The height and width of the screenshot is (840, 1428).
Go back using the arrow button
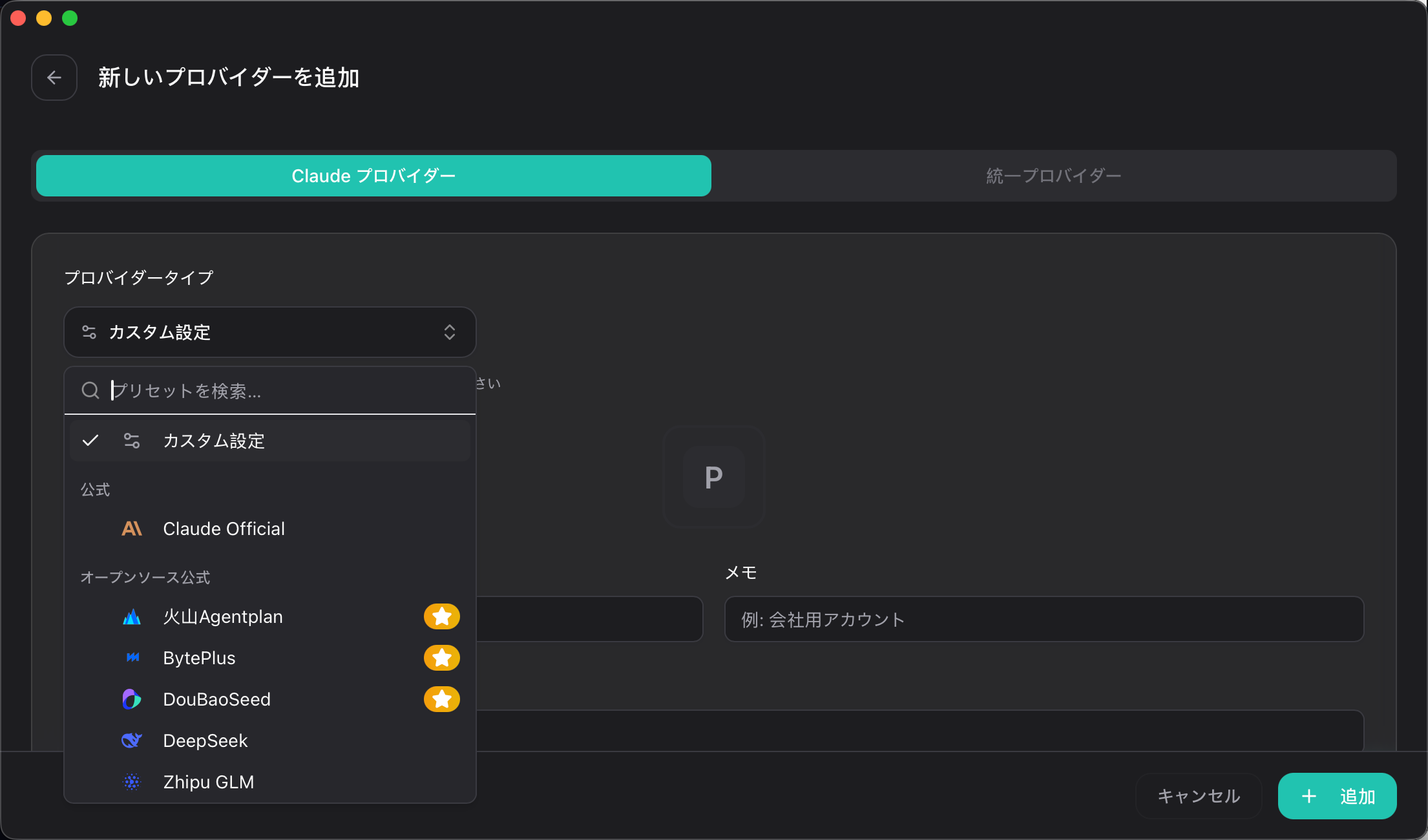pyautogui.click(x=54, y=78)
